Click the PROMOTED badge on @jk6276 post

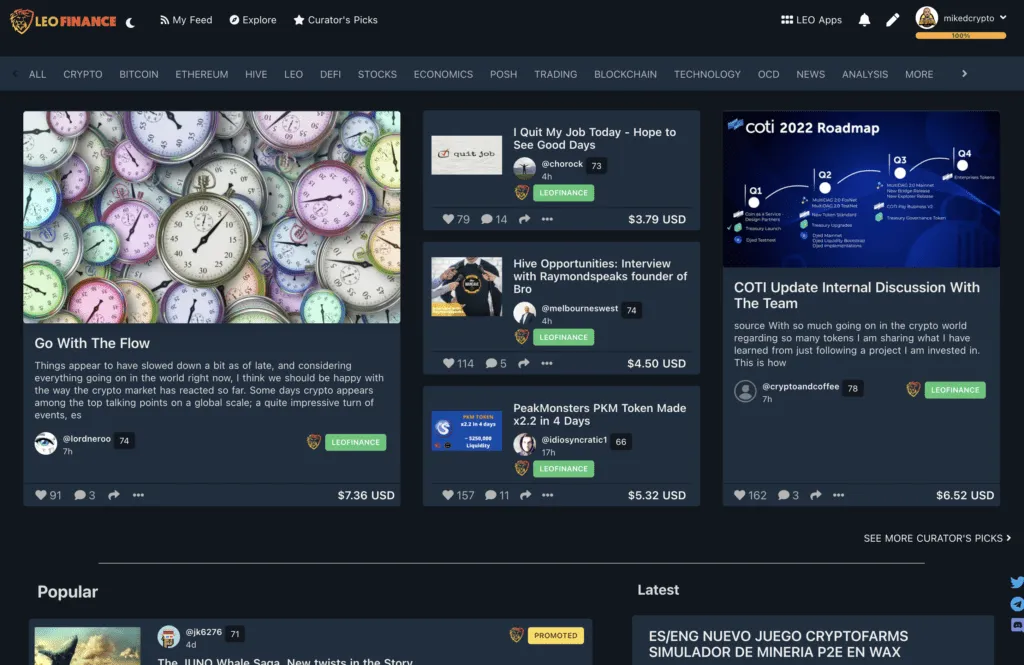pyautogui.click(x=556, y=636)
